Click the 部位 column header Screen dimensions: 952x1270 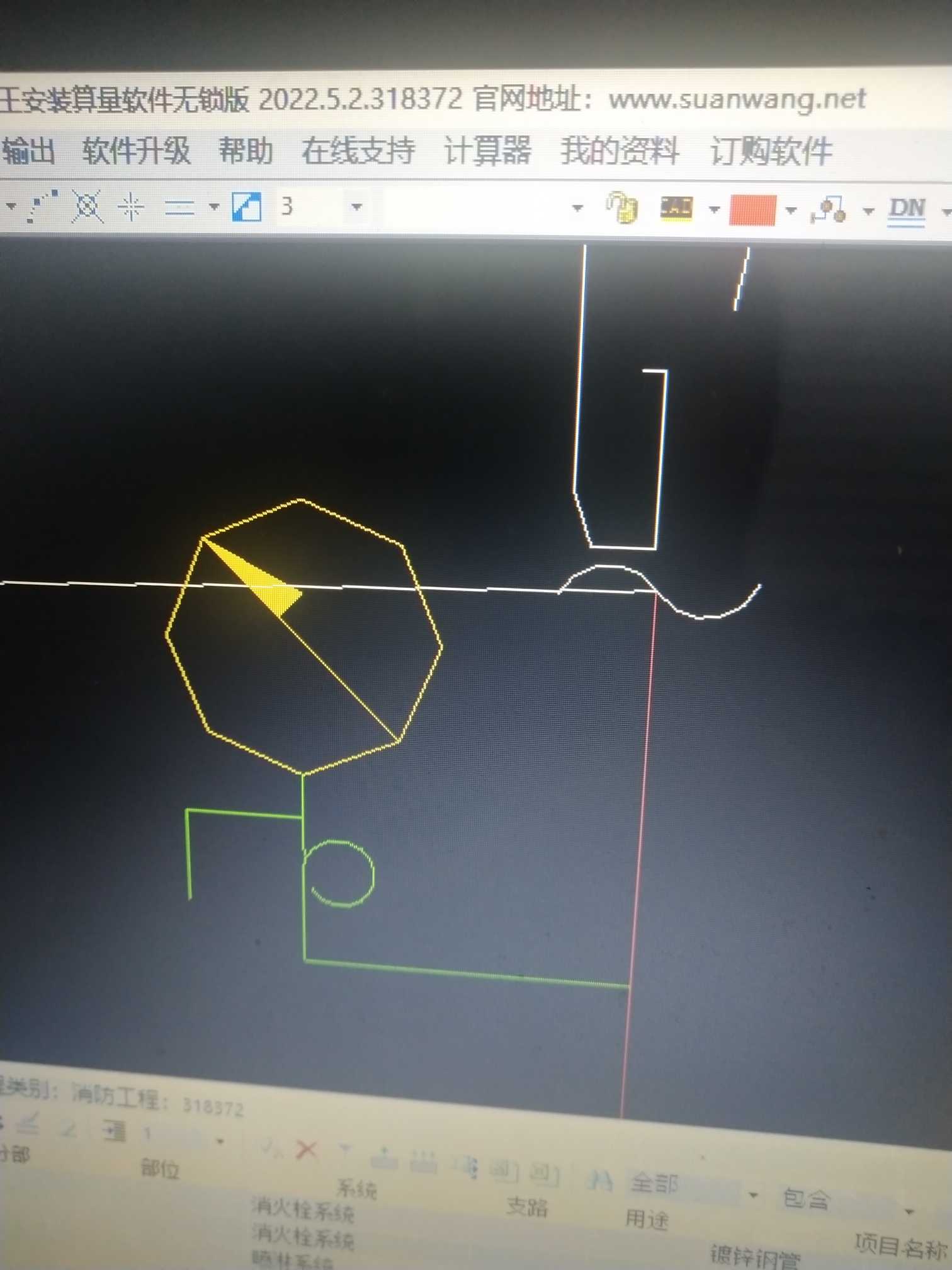(161, 1169)
